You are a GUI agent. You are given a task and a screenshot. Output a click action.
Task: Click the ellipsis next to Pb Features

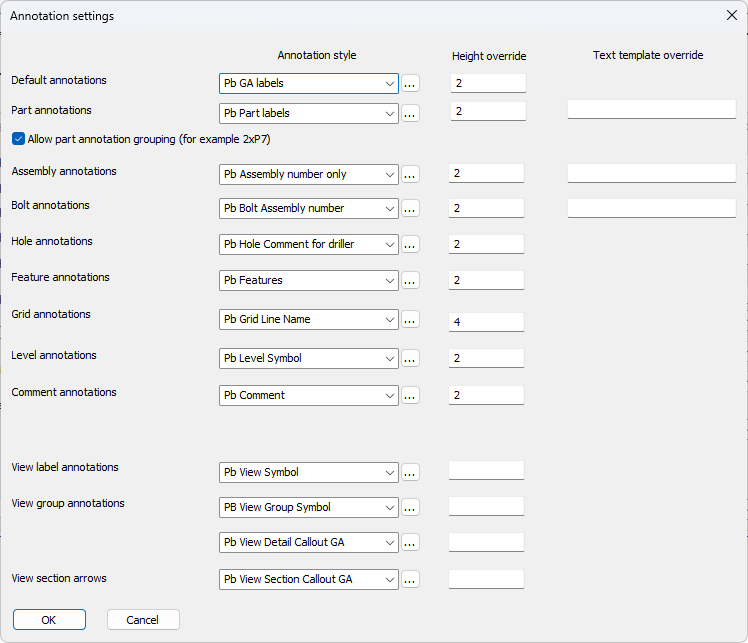coord(410,282)
